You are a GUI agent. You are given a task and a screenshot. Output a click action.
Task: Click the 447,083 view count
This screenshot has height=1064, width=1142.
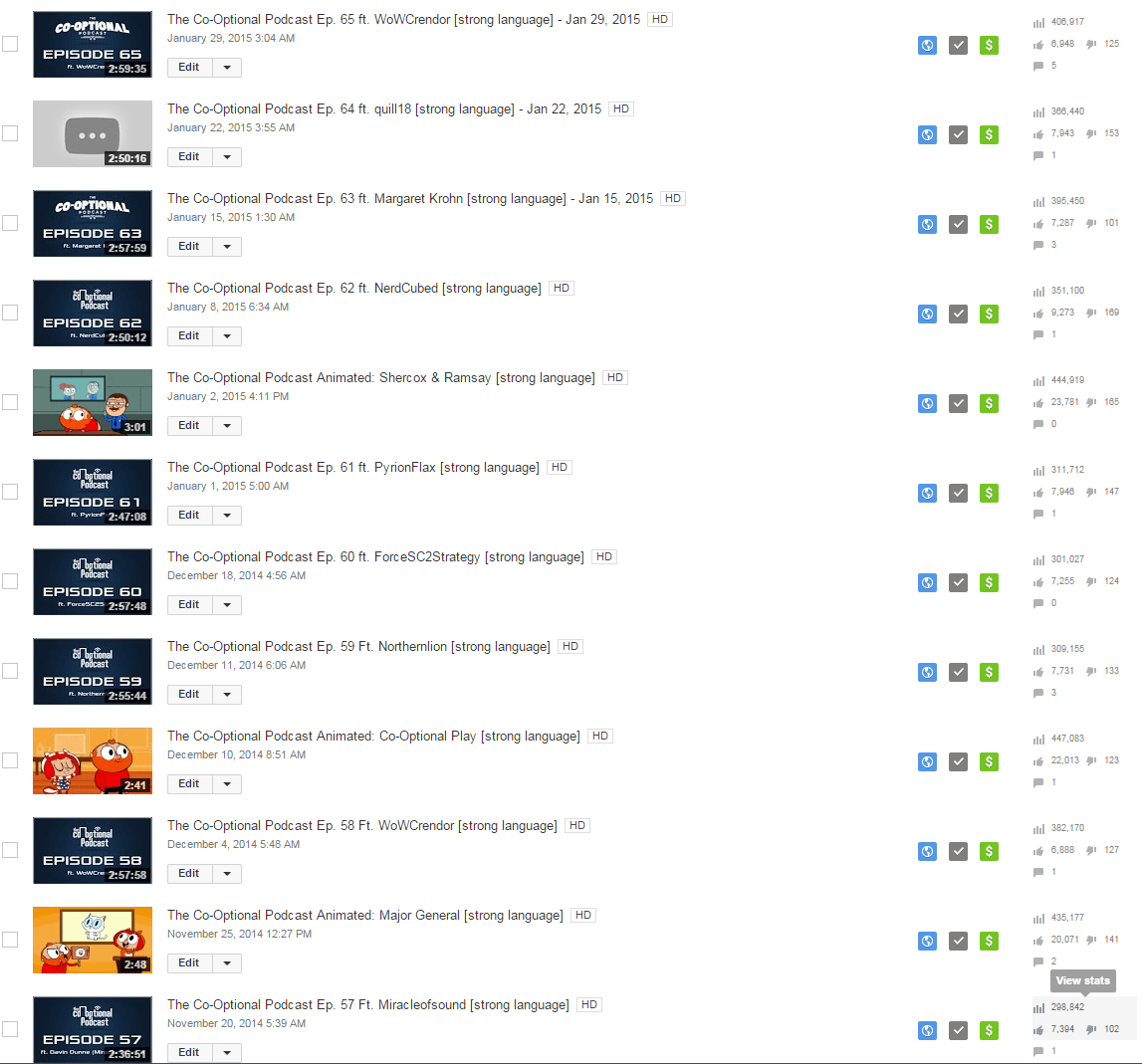tap(1067, 739)
